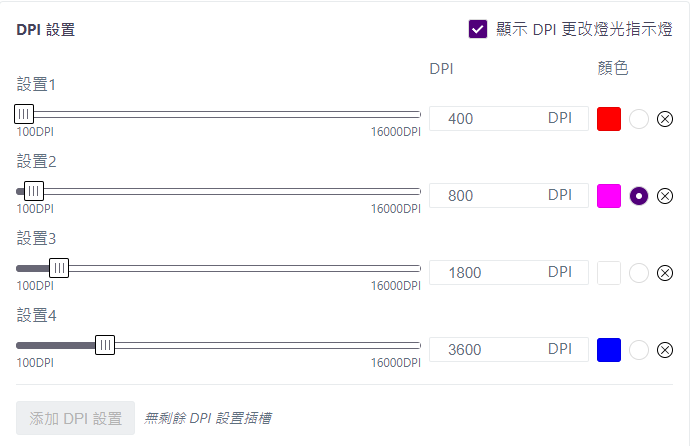The height and width of the screenshot is (446, 691).
Task: Delete 設置3 using its circled X icon
Action: 665,273
